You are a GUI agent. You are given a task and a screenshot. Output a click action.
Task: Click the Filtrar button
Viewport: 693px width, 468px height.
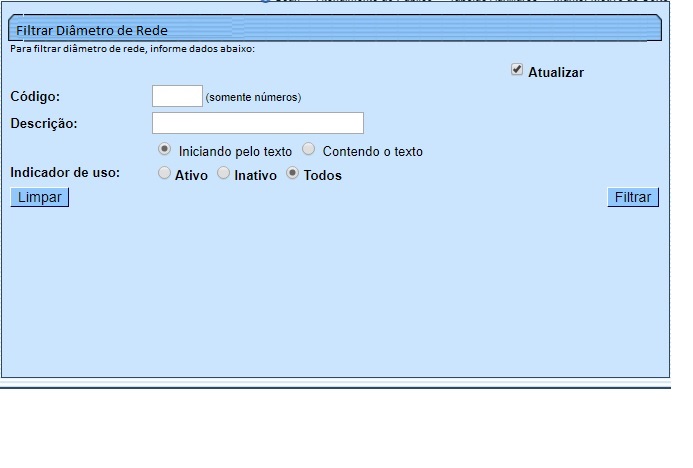tap(632, 197)
